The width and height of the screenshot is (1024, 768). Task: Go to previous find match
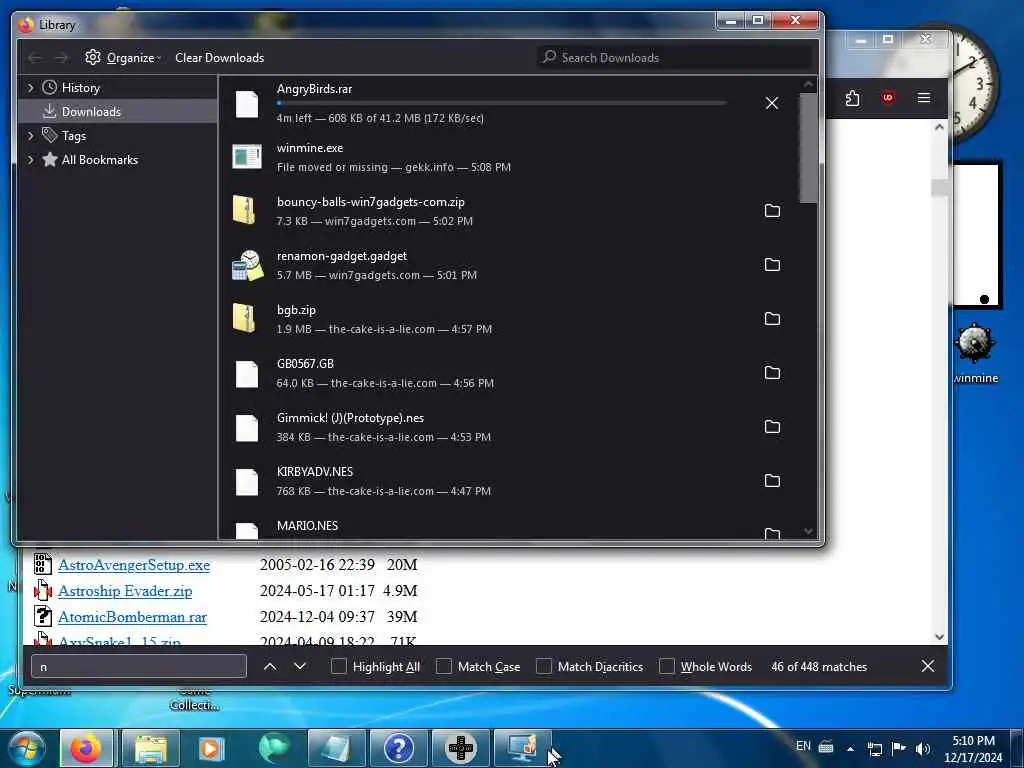coord(270,666)
